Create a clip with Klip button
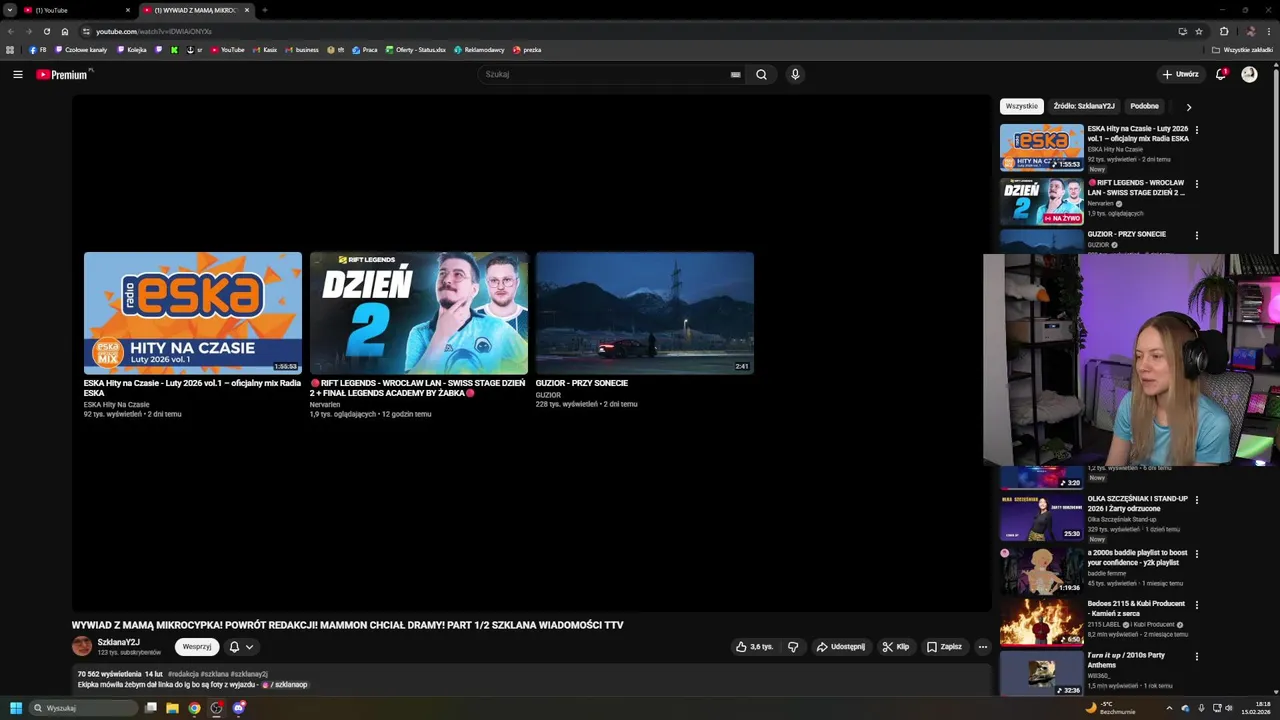Image resolution: width=1280 pixels, height=720 pixels. [x=896, y=647]
